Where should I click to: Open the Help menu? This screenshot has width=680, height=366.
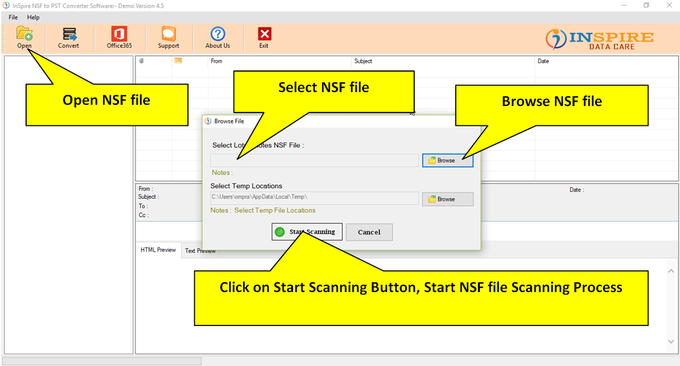tap(33, 17)
